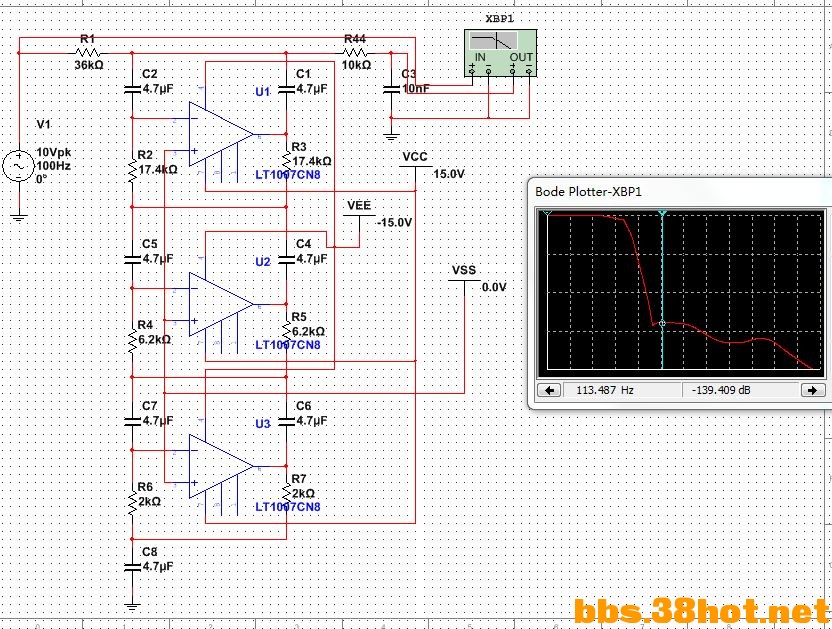
Task: Click the Bode Plotter-XBP1 title bar
Action: click(x=680, y=192)
